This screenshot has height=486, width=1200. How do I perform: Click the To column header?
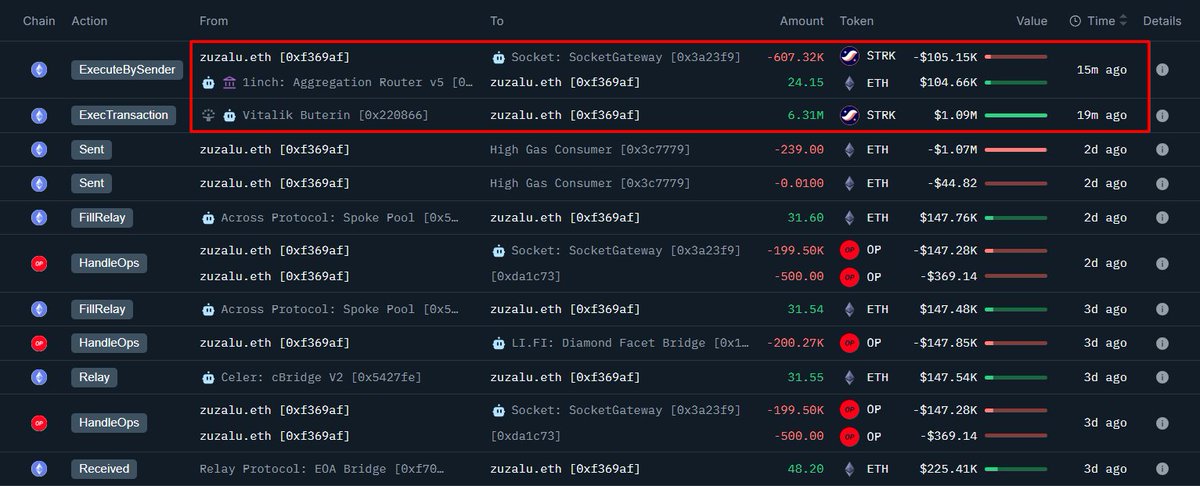[497, 20]
